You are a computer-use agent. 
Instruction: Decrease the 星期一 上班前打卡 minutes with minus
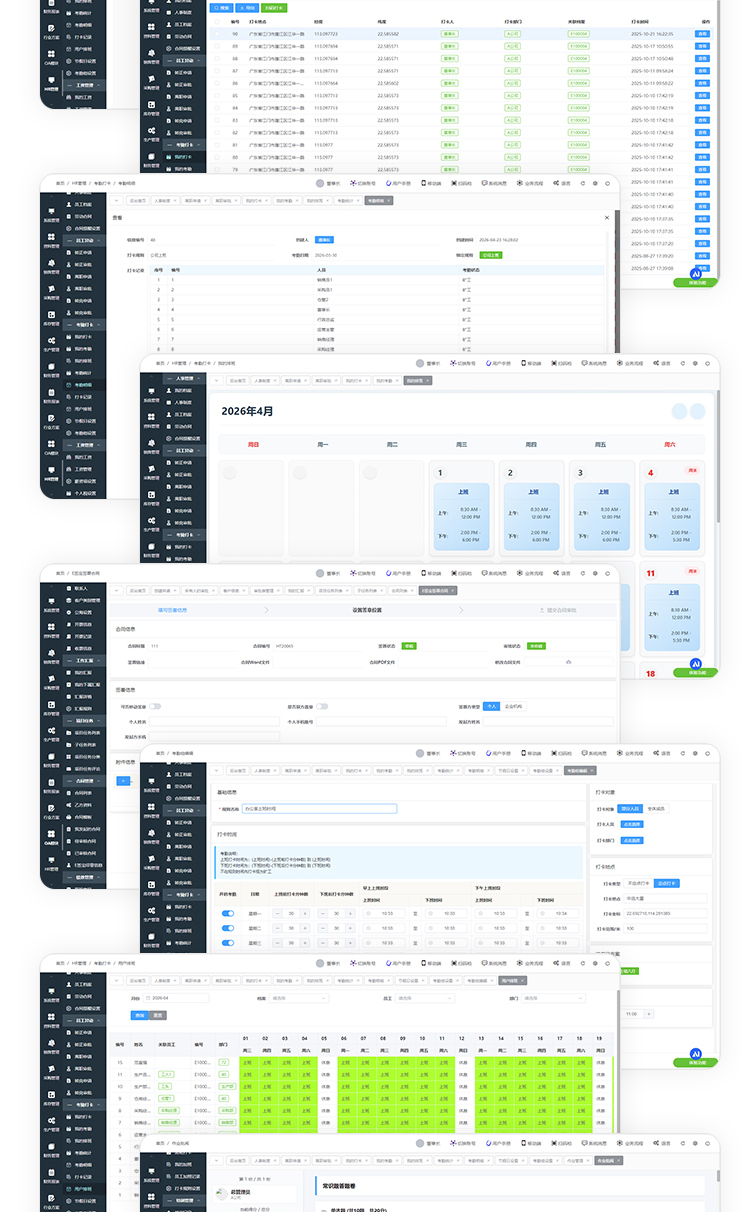click(279, 913)
